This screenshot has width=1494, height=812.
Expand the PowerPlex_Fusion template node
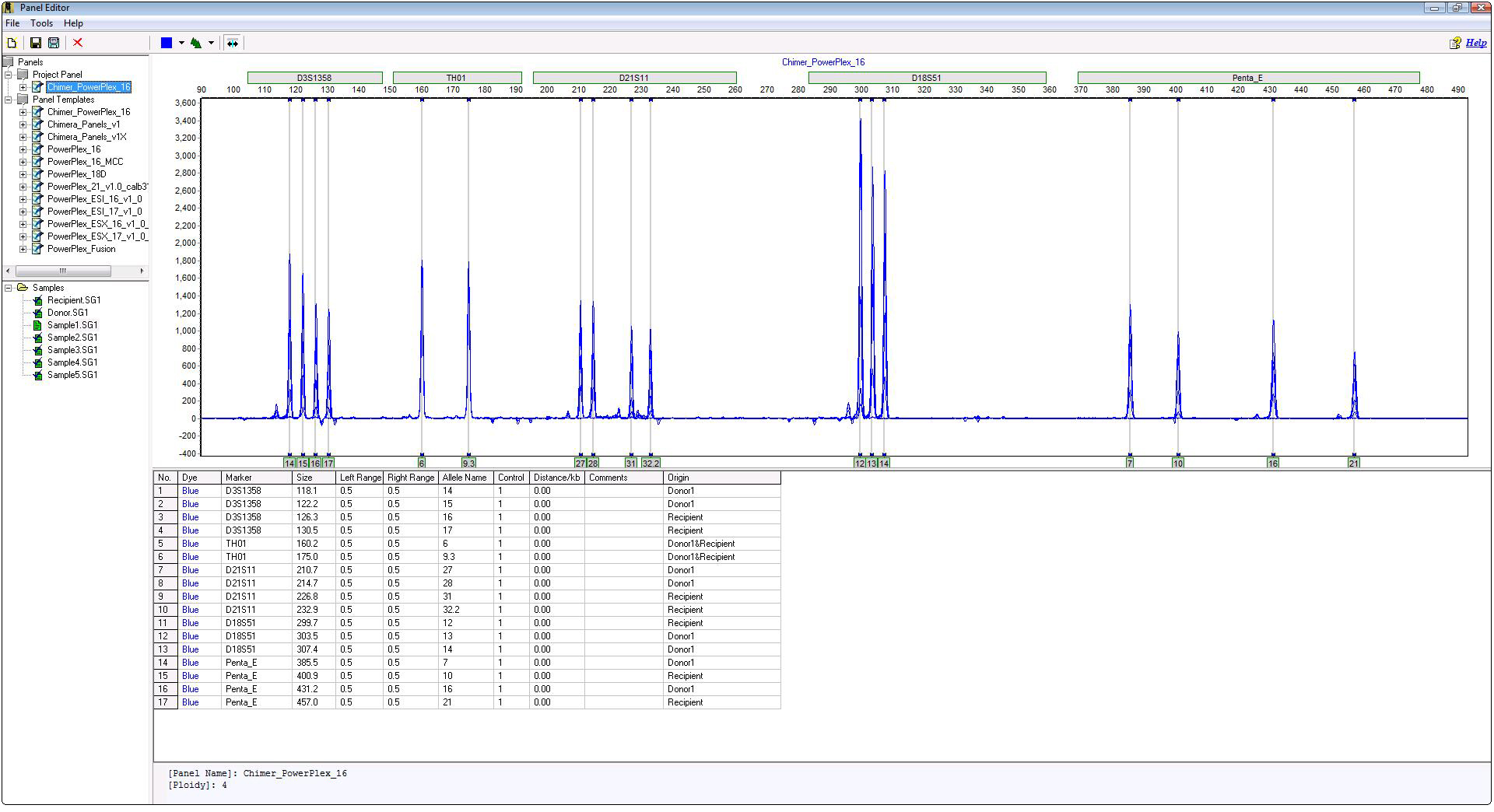[x=23, y=249]
